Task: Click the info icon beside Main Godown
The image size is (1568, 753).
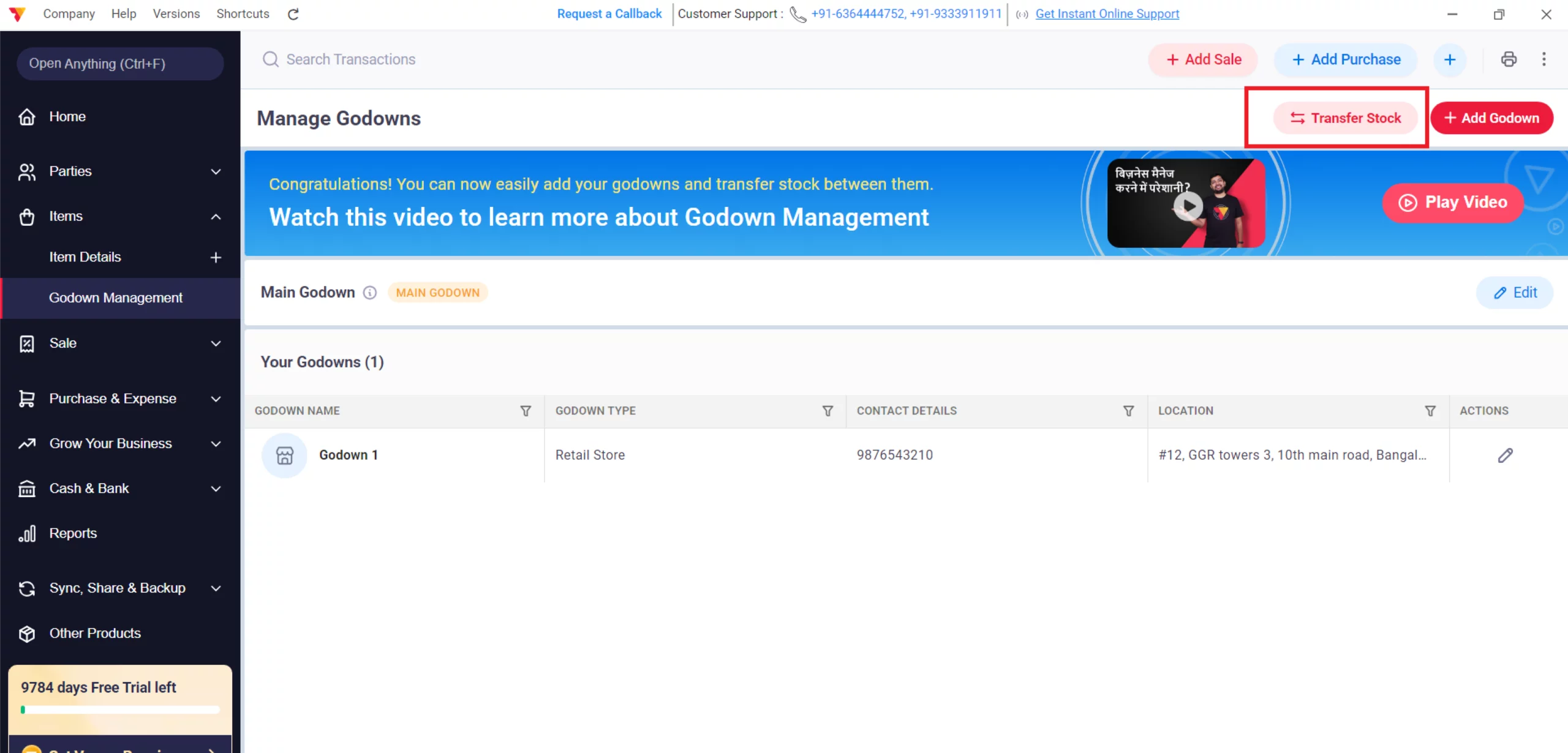Action: 370,293
